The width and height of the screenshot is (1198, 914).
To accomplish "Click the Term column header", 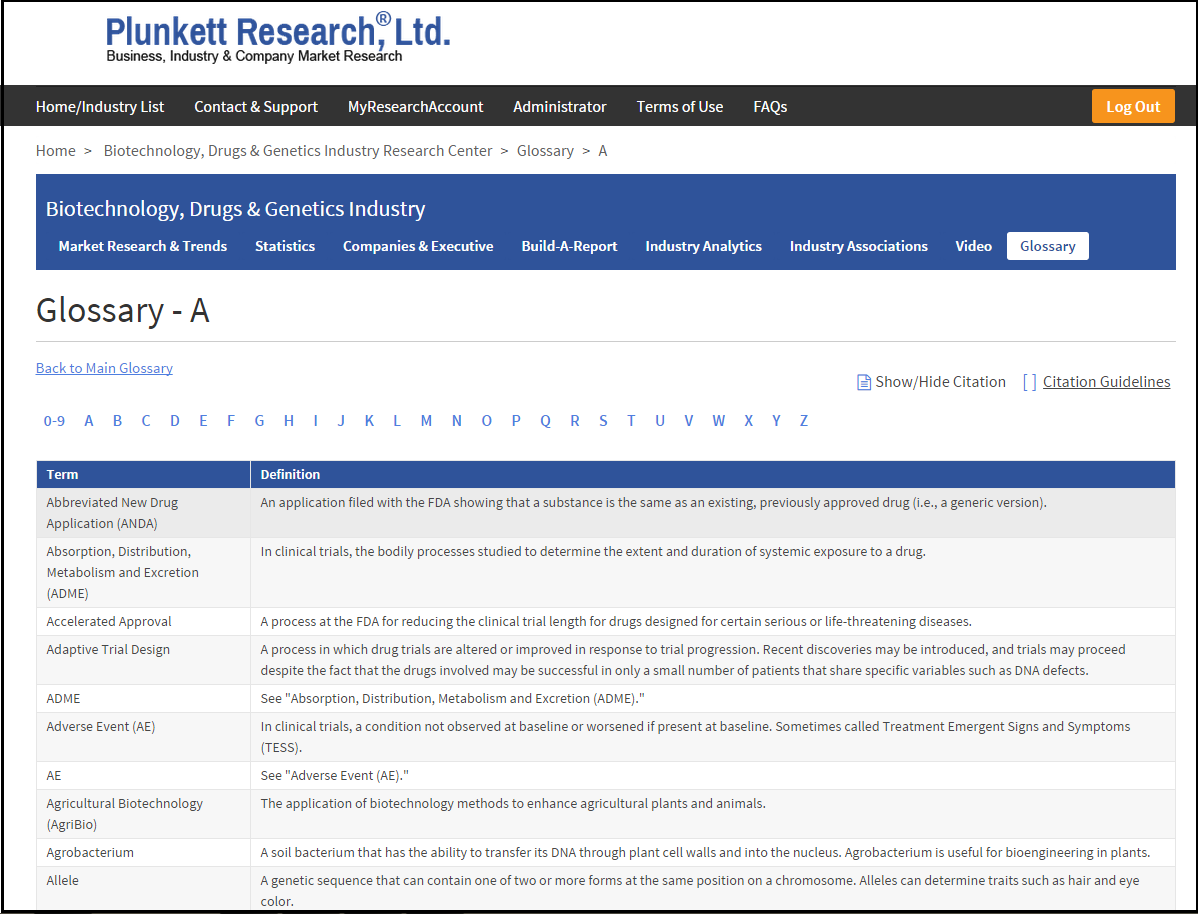I will 143,475.
